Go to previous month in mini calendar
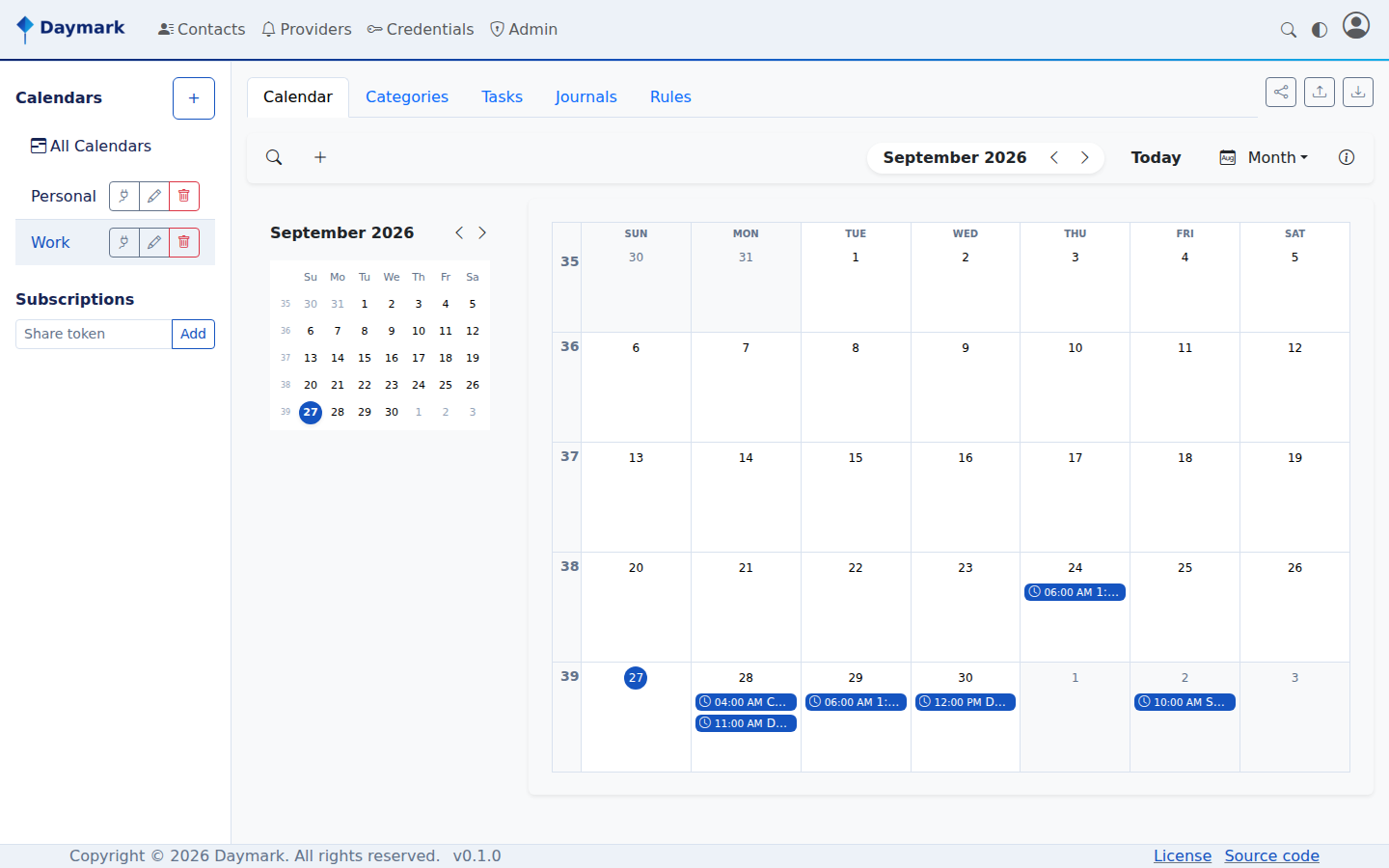Screen dimensions: 1389x868 pyautogui.click(x=459, y=232)
